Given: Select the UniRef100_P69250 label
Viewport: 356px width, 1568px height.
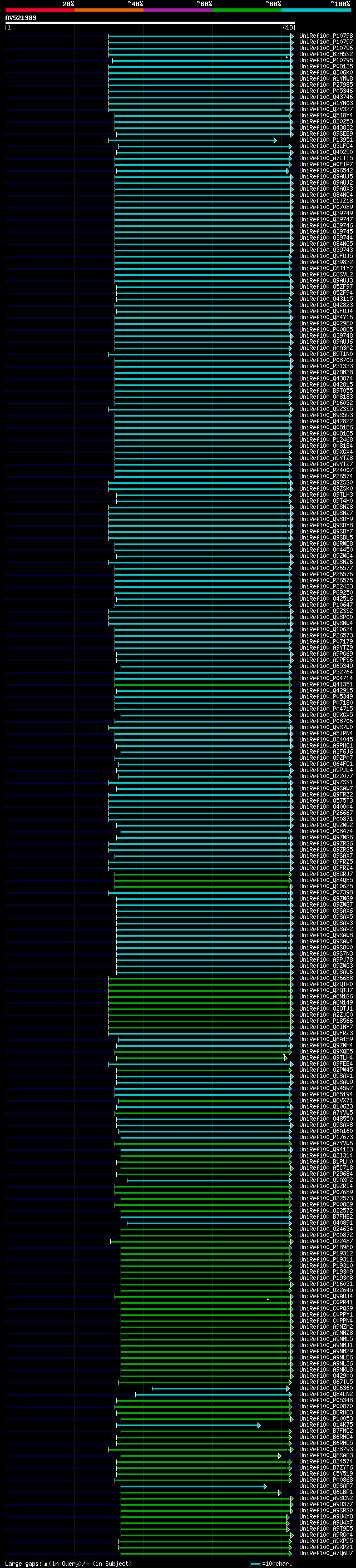Looking at the screenshot, I should 325,592.
